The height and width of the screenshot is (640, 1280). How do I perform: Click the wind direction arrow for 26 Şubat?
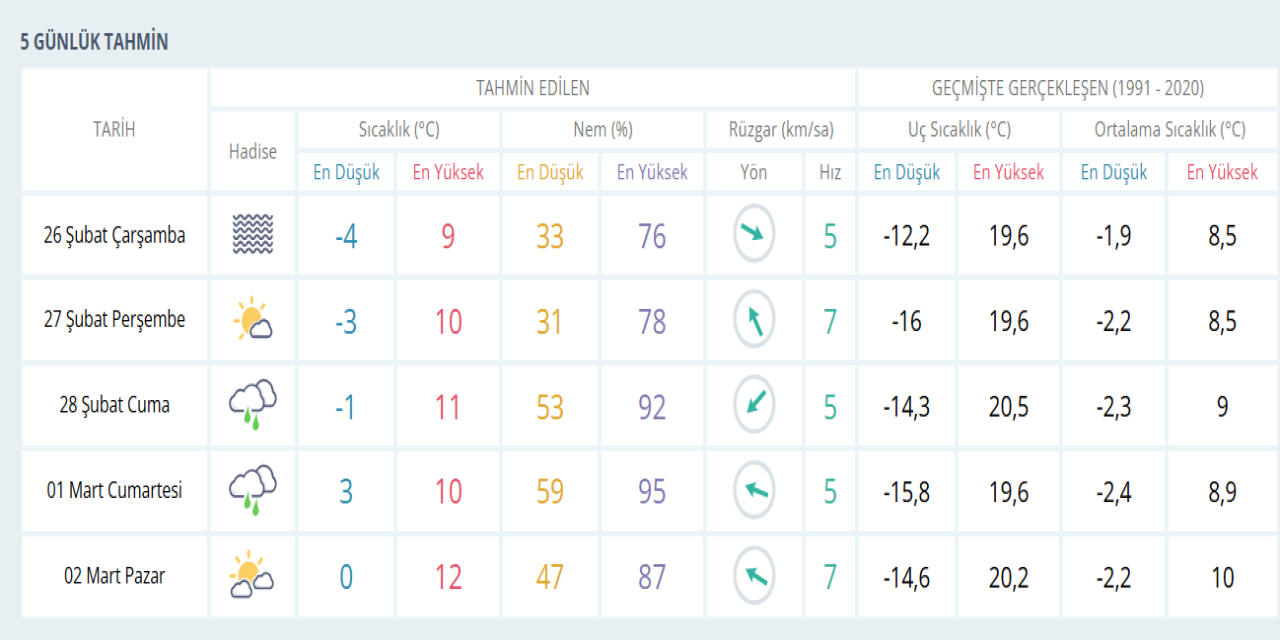click(754, 236)
